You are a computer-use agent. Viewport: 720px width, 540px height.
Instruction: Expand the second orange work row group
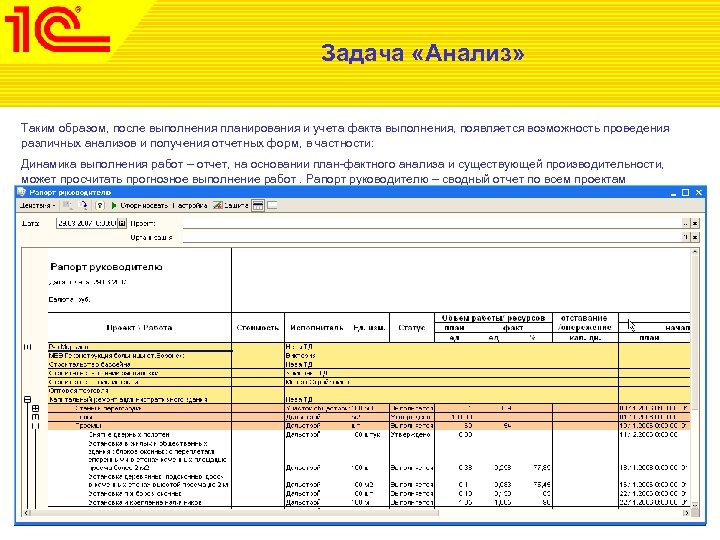coord(36,417)
